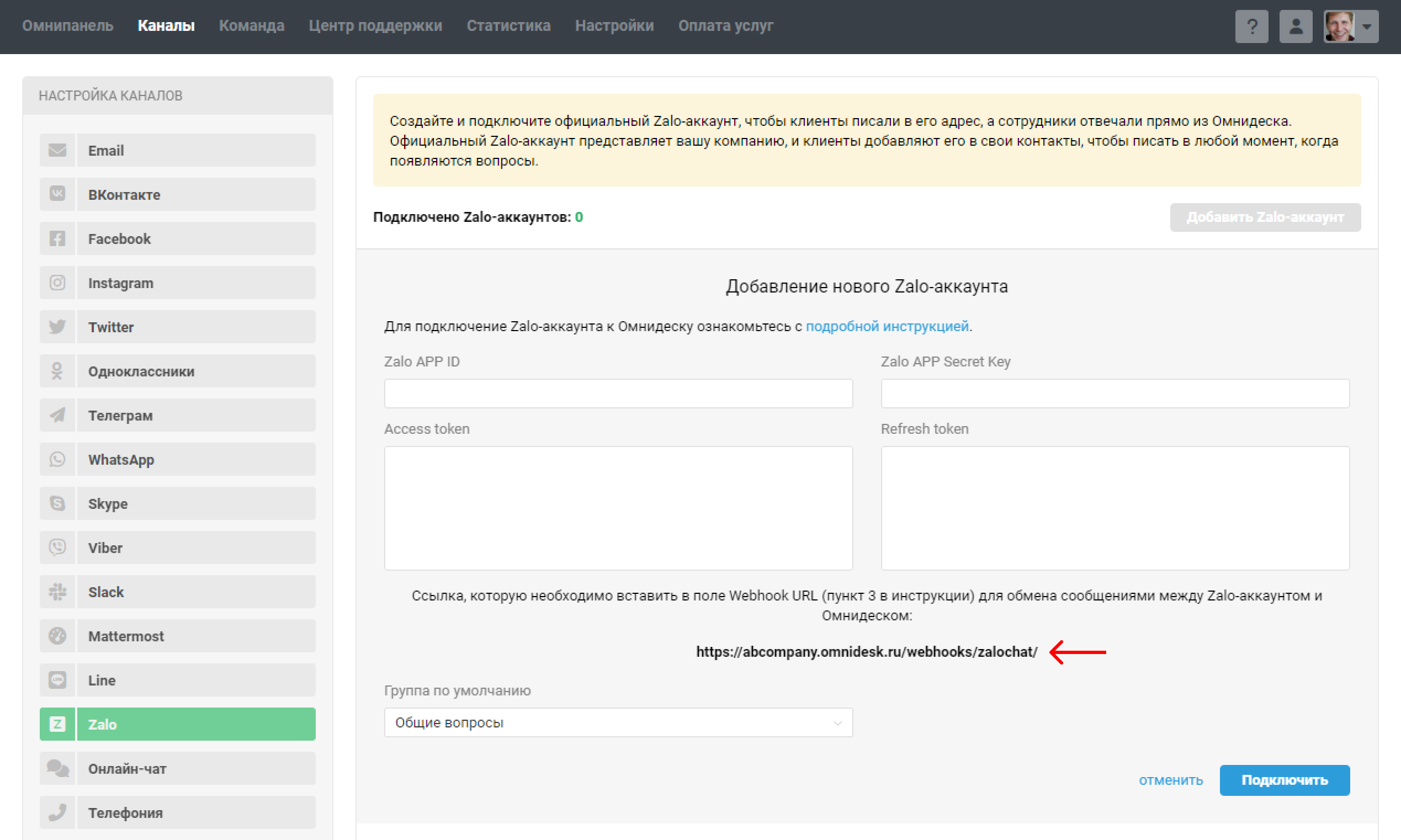
Task: Expand the Группа по умолчанию dropdown
Action: click(618, 722)
